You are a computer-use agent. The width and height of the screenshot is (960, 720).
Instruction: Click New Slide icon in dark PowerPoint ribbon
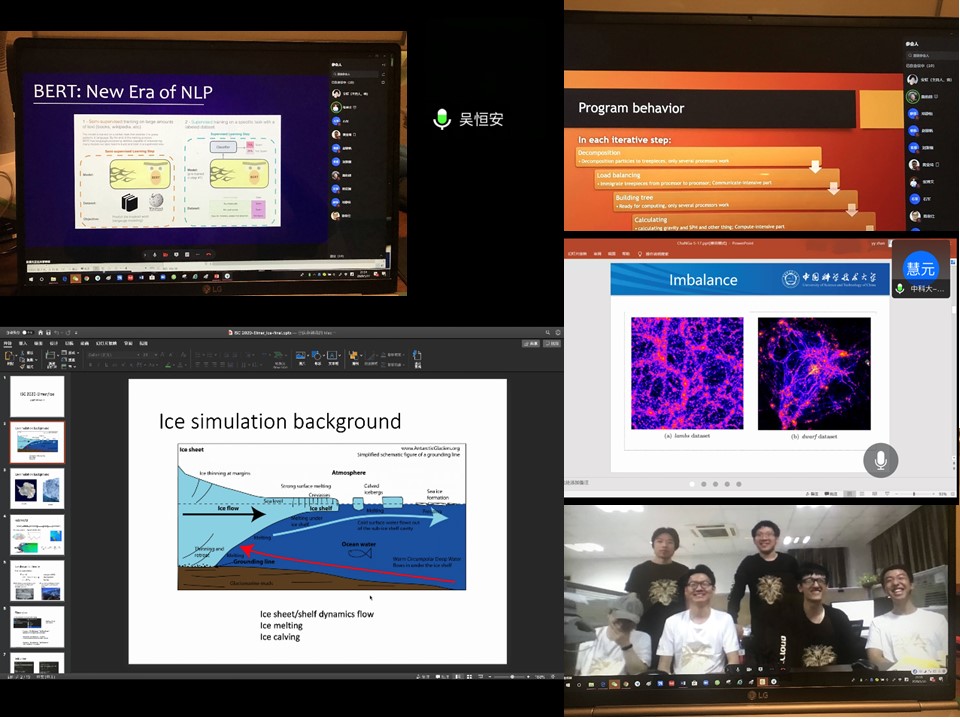pyautogui.click(x=51, y=357)
